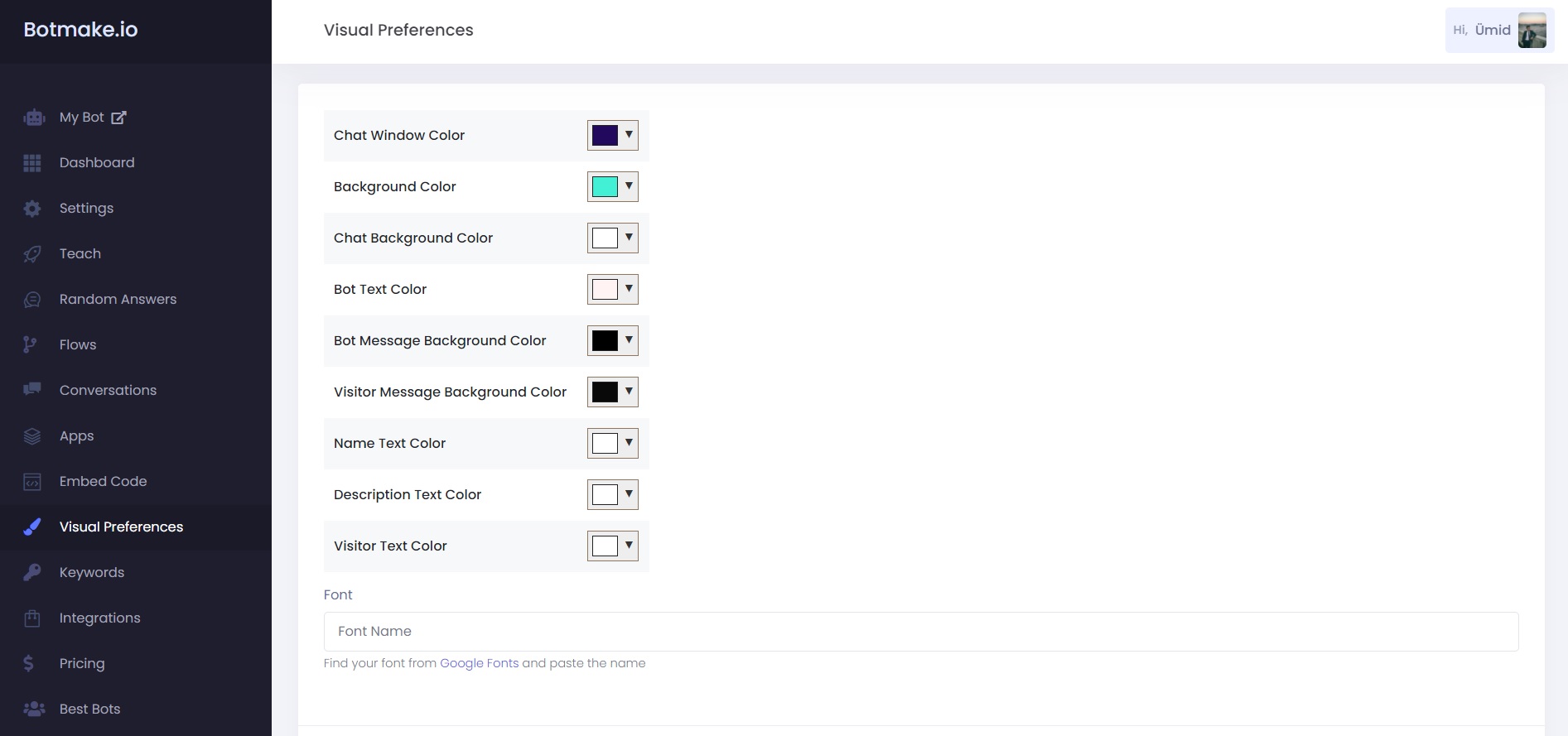Open the Google Fonts link
Viewport: 1568px width, 736px height.
(x=479, y=663)
